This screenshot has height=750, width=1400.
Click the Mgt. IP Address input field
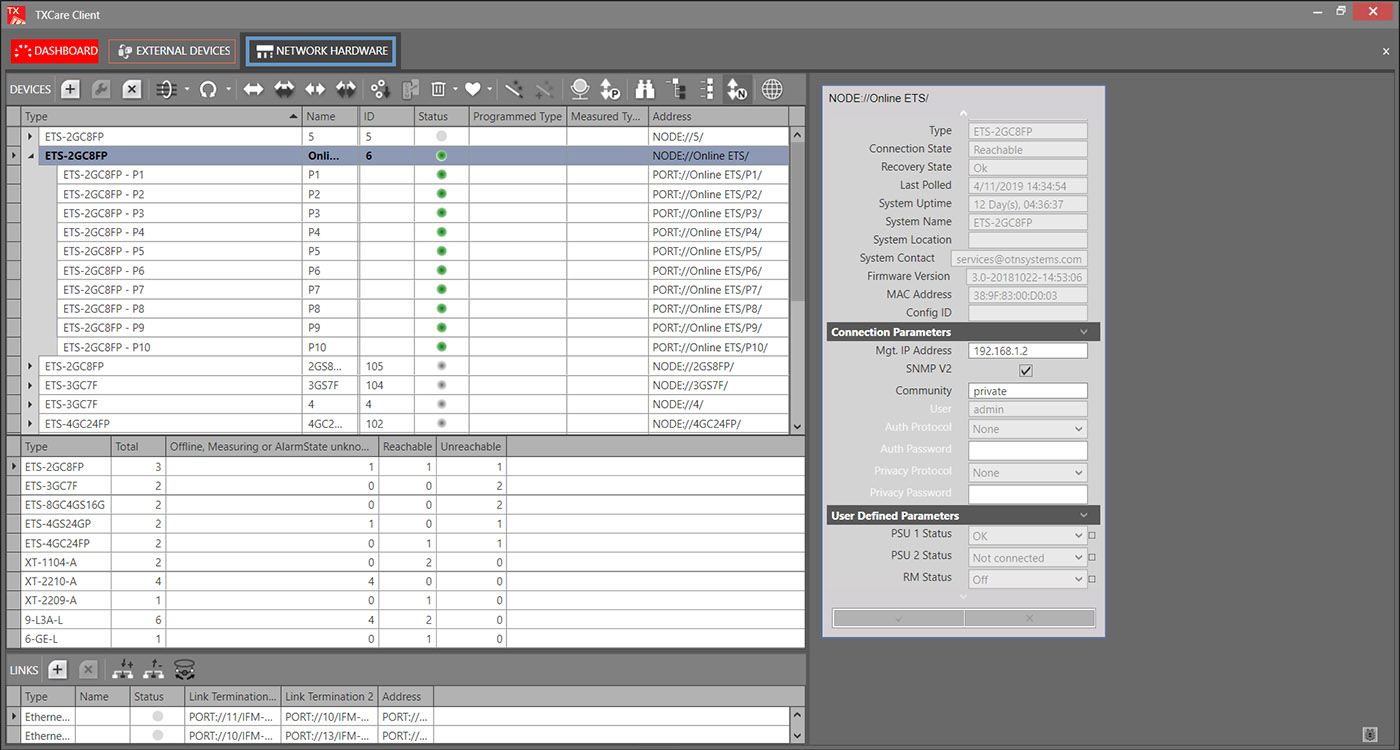1028,351
